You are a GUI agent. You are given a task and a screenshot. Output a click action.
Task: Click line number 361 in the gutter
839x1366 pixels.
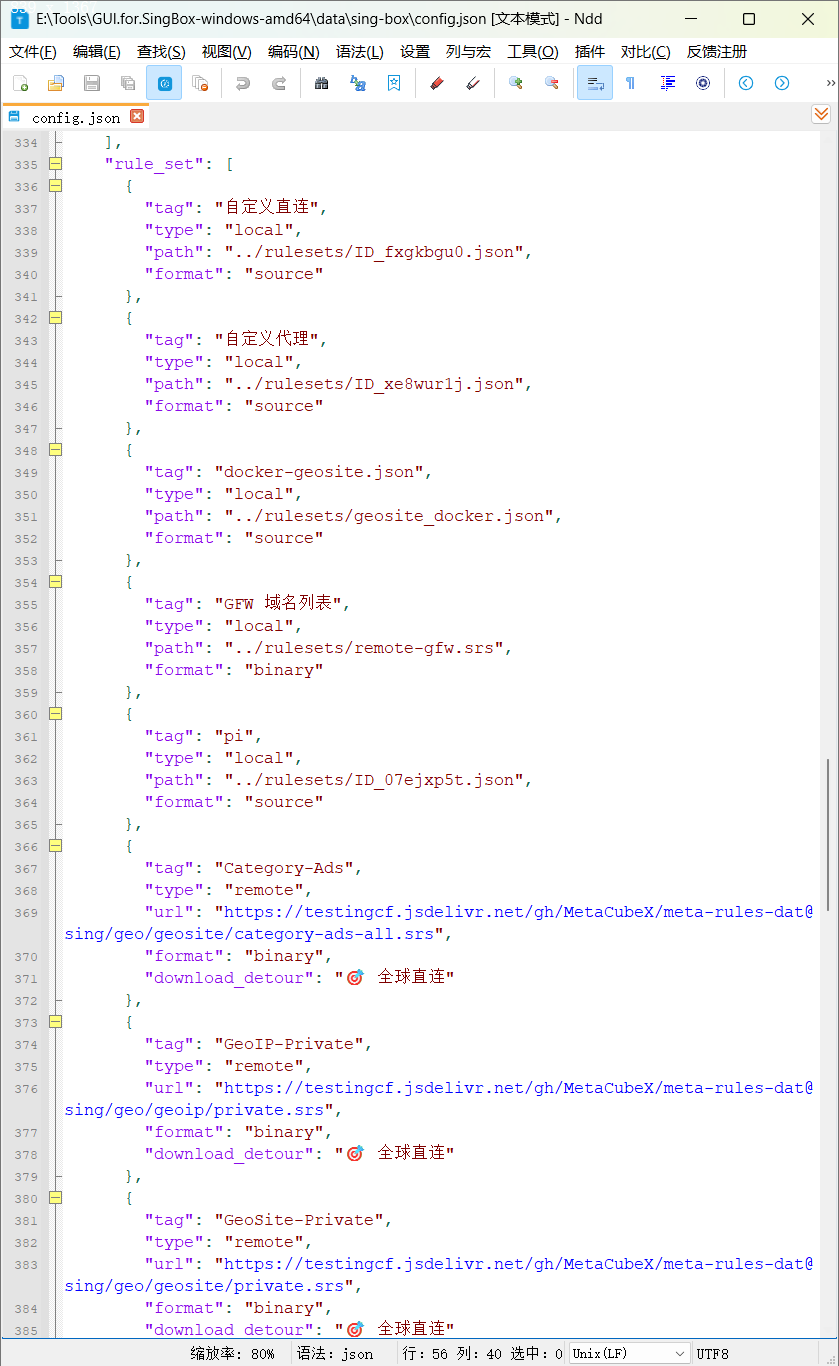[x=27, y=736]
